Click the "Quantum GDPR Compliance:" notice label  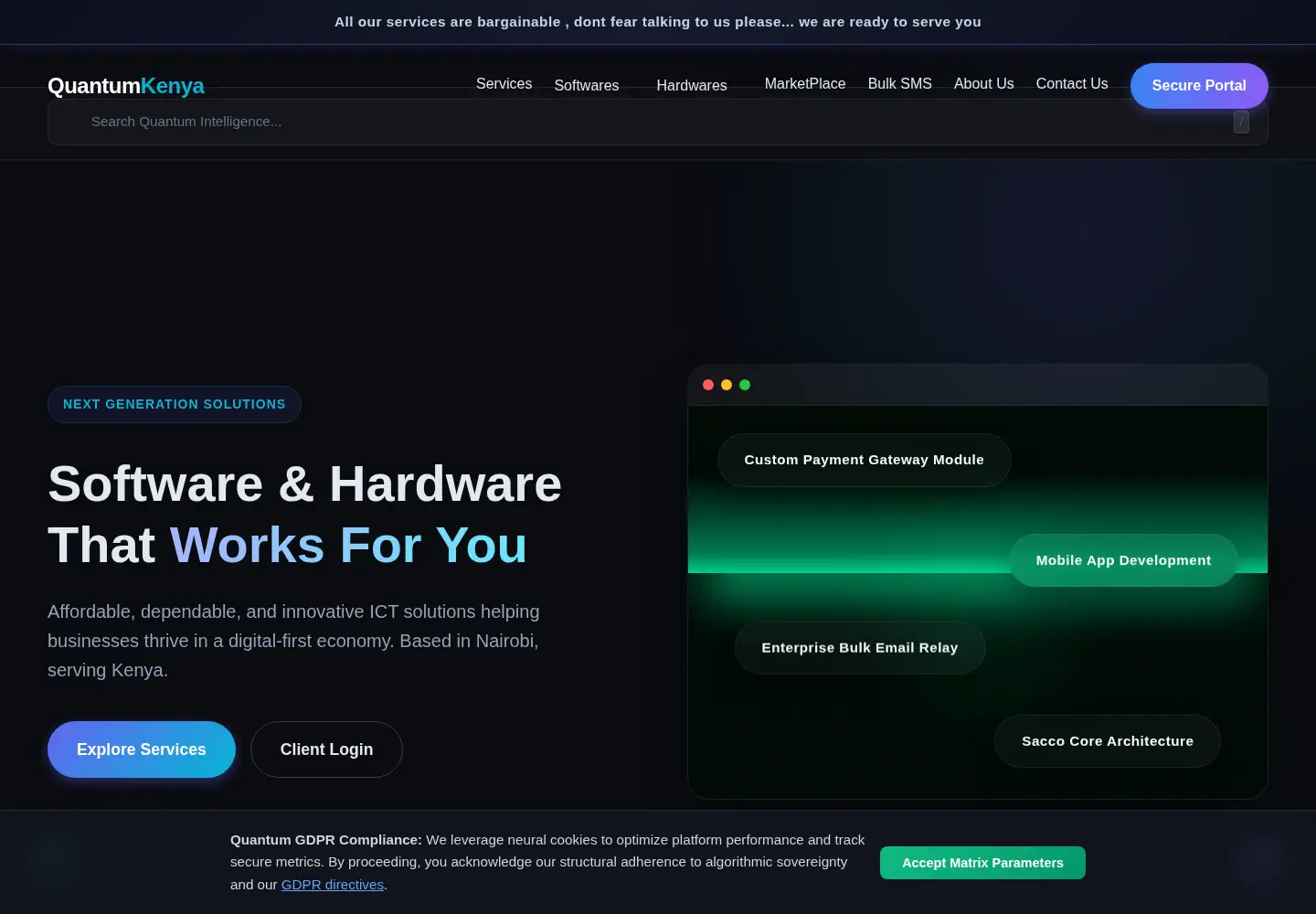[x=326, y=840]
